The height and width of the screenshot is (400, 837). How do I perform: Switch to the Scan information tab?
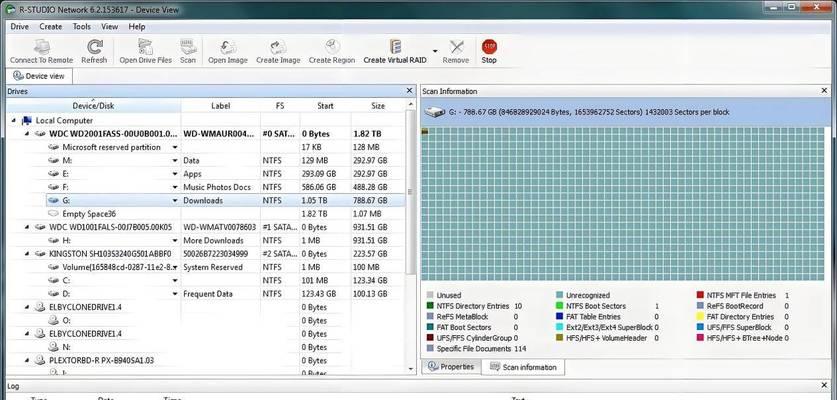click(523, 367)
